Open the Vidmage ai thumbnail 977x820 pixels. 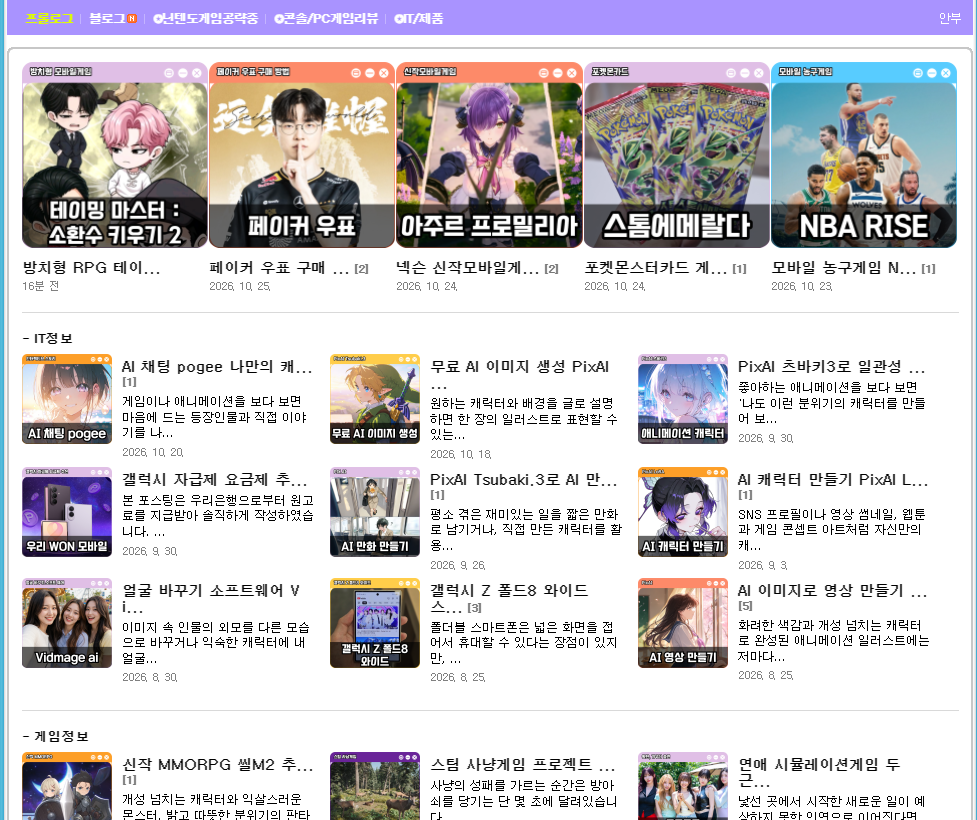67,623
